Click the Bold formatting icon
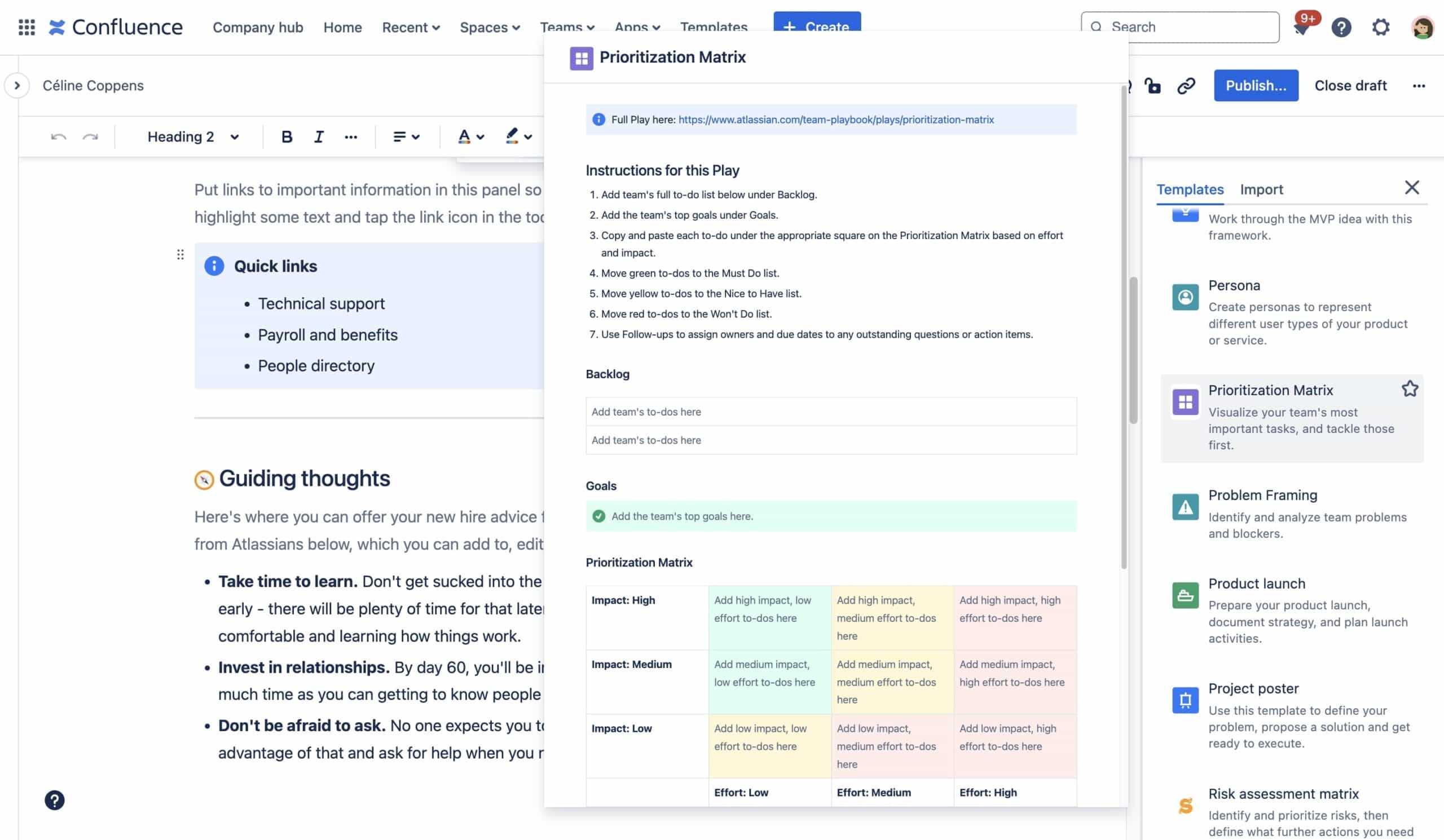The image size is (1444, 840). click(287, 136)
